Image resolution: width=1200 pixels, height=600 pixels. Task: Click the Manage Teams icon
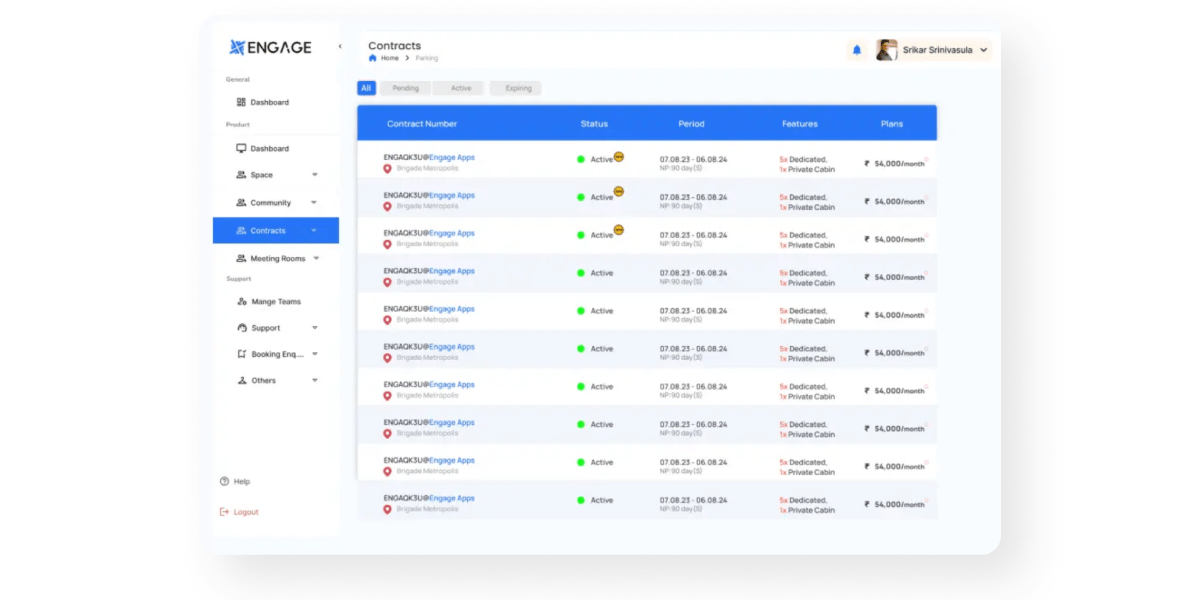point(241,301)
